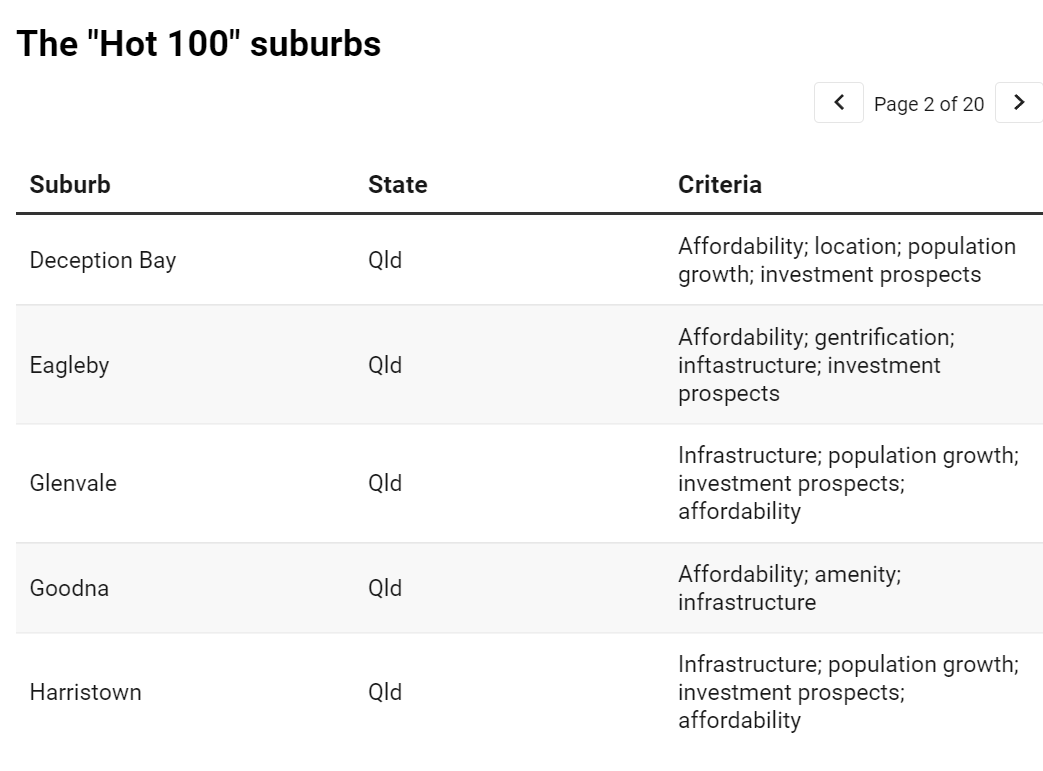
Task: Go to previous page using left chevron
Action: pyautogui.click(x=839, y=102)
